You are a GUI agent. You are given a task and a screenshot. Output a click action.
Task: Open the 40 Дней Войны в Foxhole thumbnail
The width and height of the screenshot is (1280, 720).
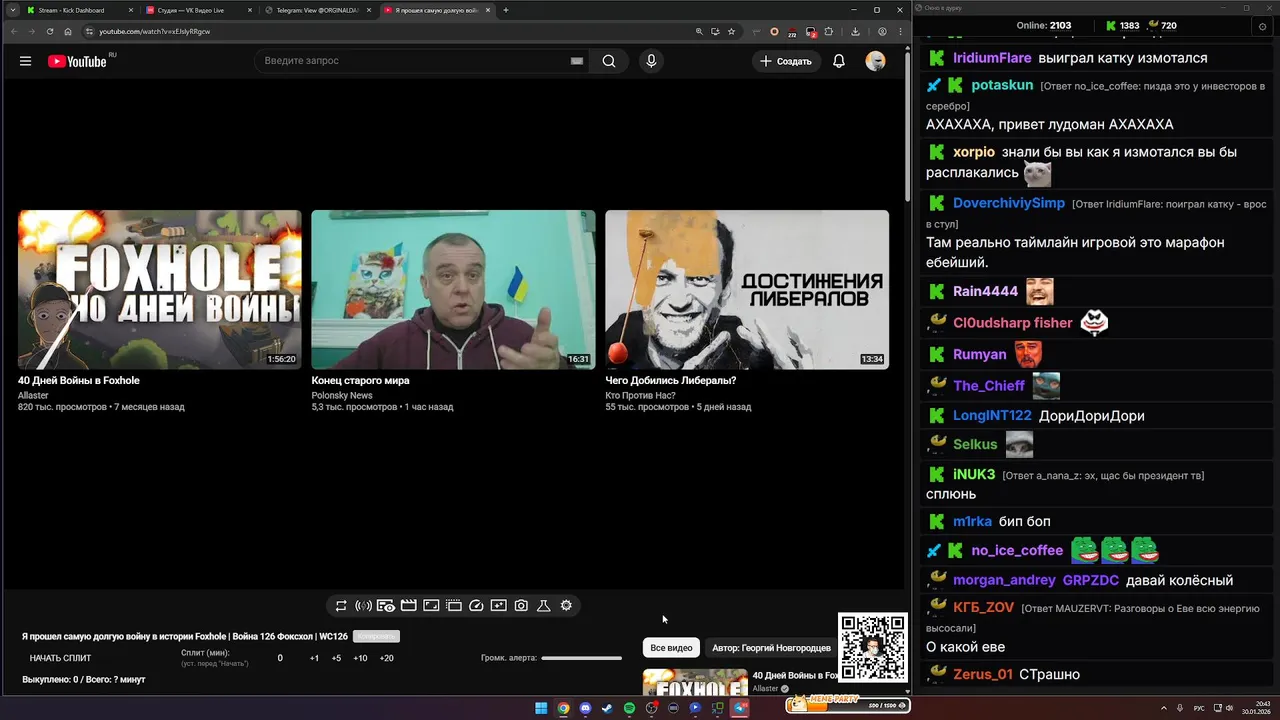[160, 290]
